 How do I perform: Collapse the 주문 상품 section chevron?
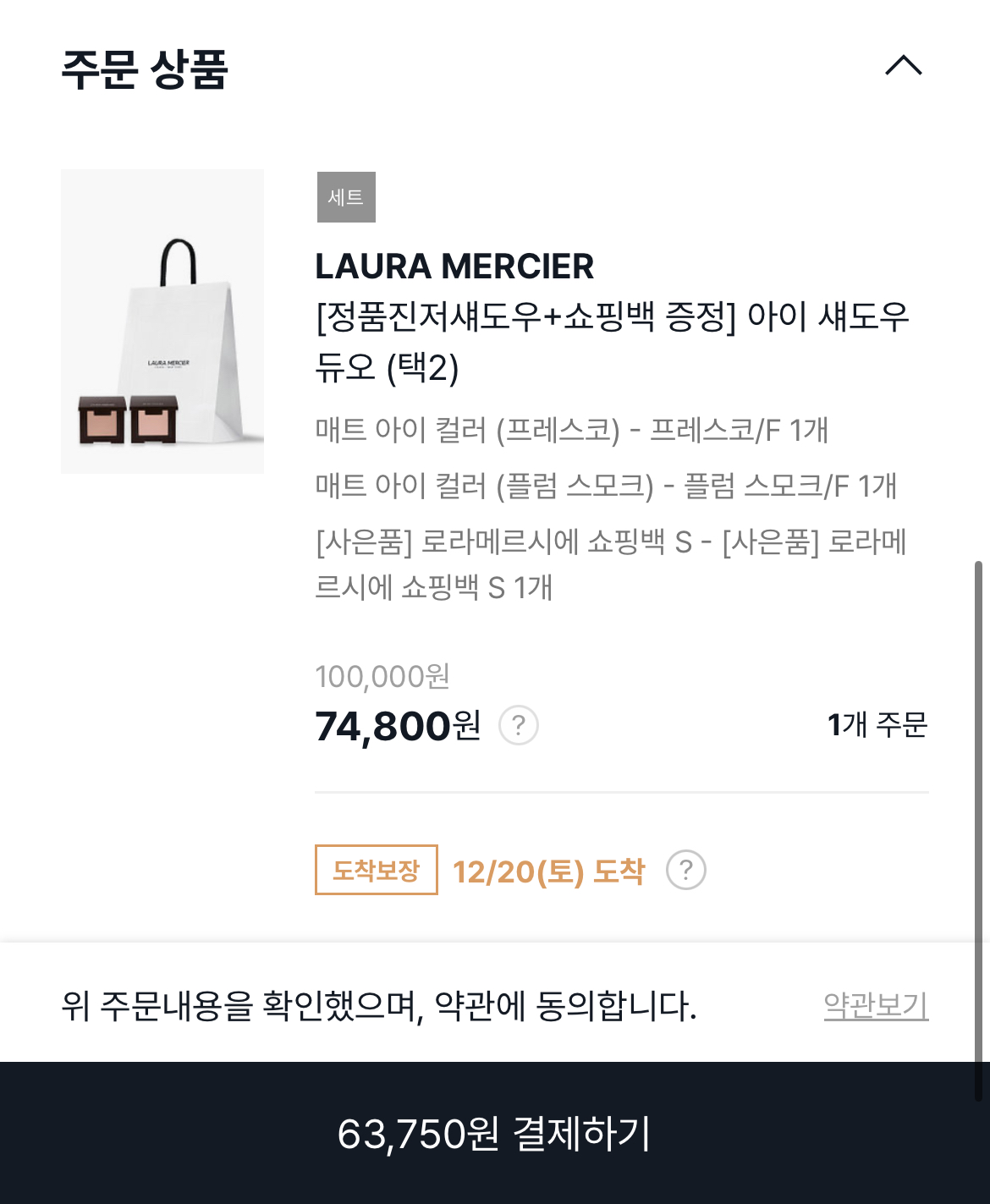(x=904, y=66)
